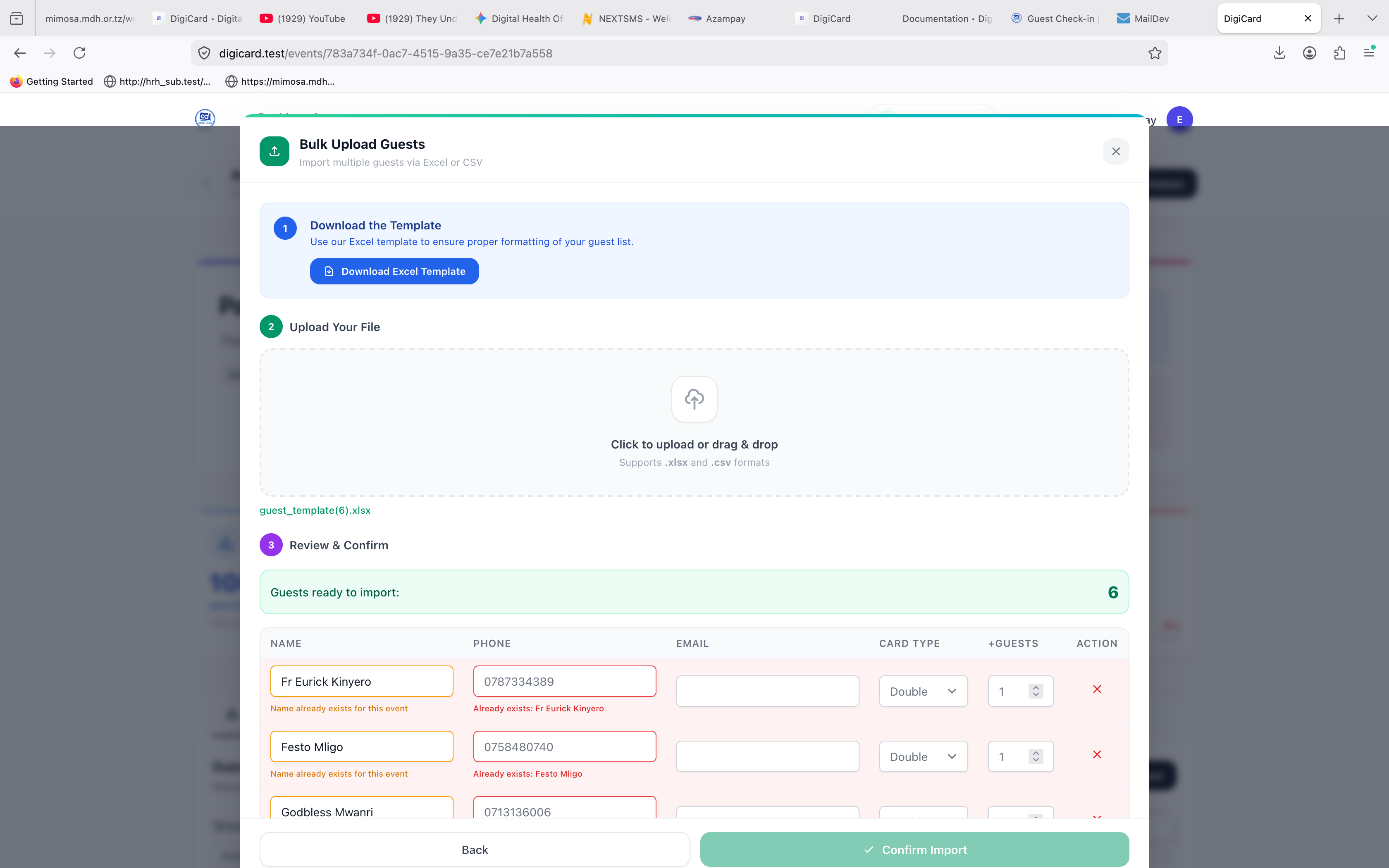Switch to the Guest Check-in tab
This screenshot has height=868, width=1389.
point(1055,18)
